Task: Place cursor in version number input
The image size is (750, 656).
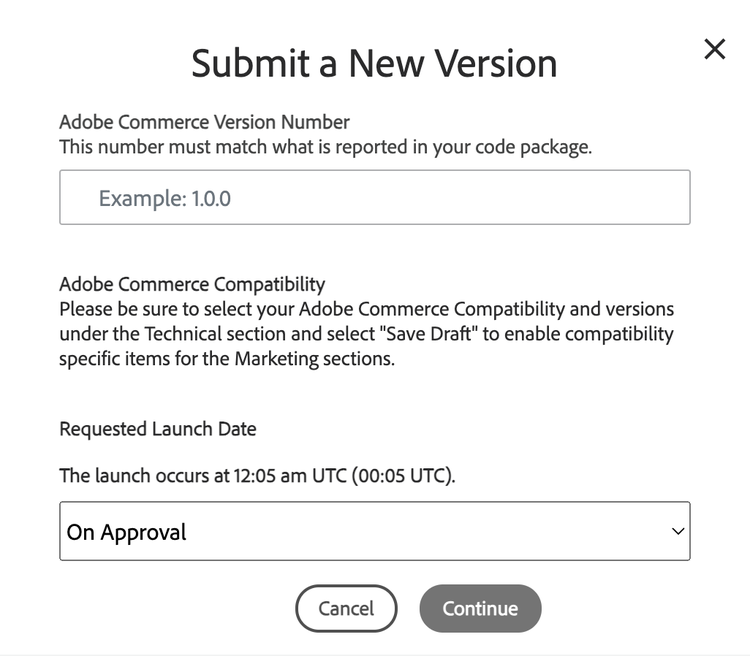Action: (374, 197)
